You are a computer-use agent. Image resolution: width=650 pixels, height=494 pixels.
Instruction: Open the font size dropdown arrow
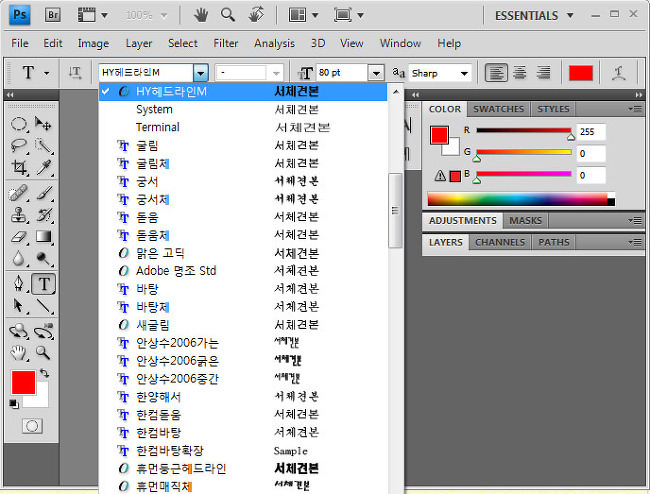376,73
